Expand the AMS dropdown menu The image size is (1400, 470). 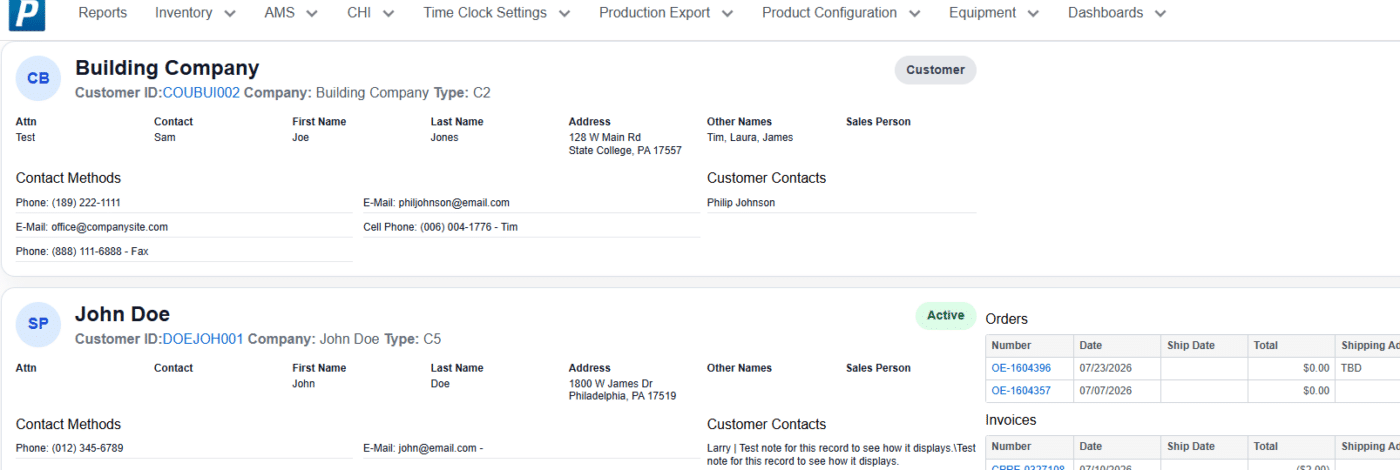tap(291, 13)
